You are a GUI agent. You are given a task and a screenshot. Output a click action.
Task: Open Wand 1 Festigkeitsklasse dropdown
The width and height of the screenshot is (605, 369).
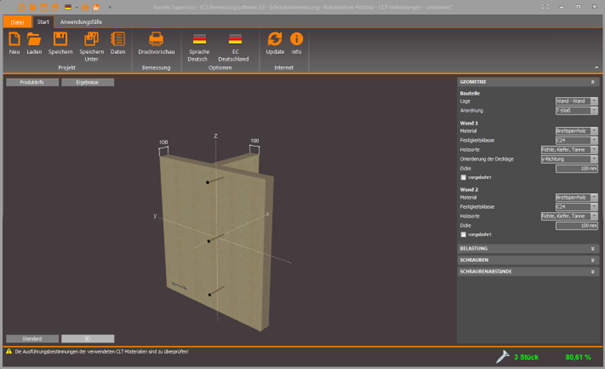(576, 140)
